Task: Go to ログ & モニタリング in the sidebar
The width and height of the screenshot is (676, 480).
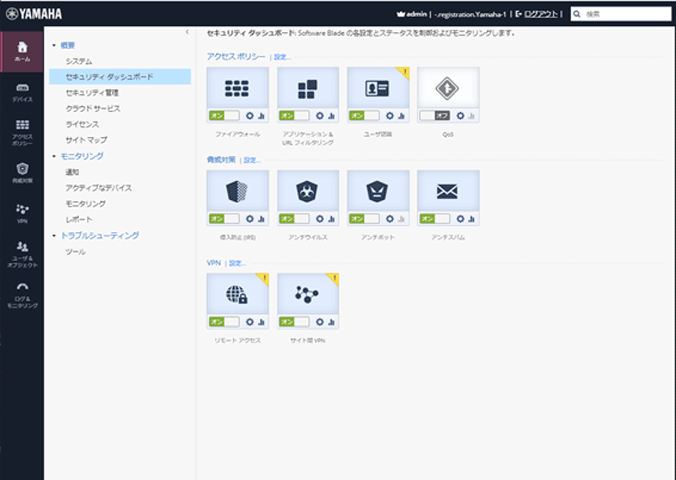Action: tap(22, 295)
